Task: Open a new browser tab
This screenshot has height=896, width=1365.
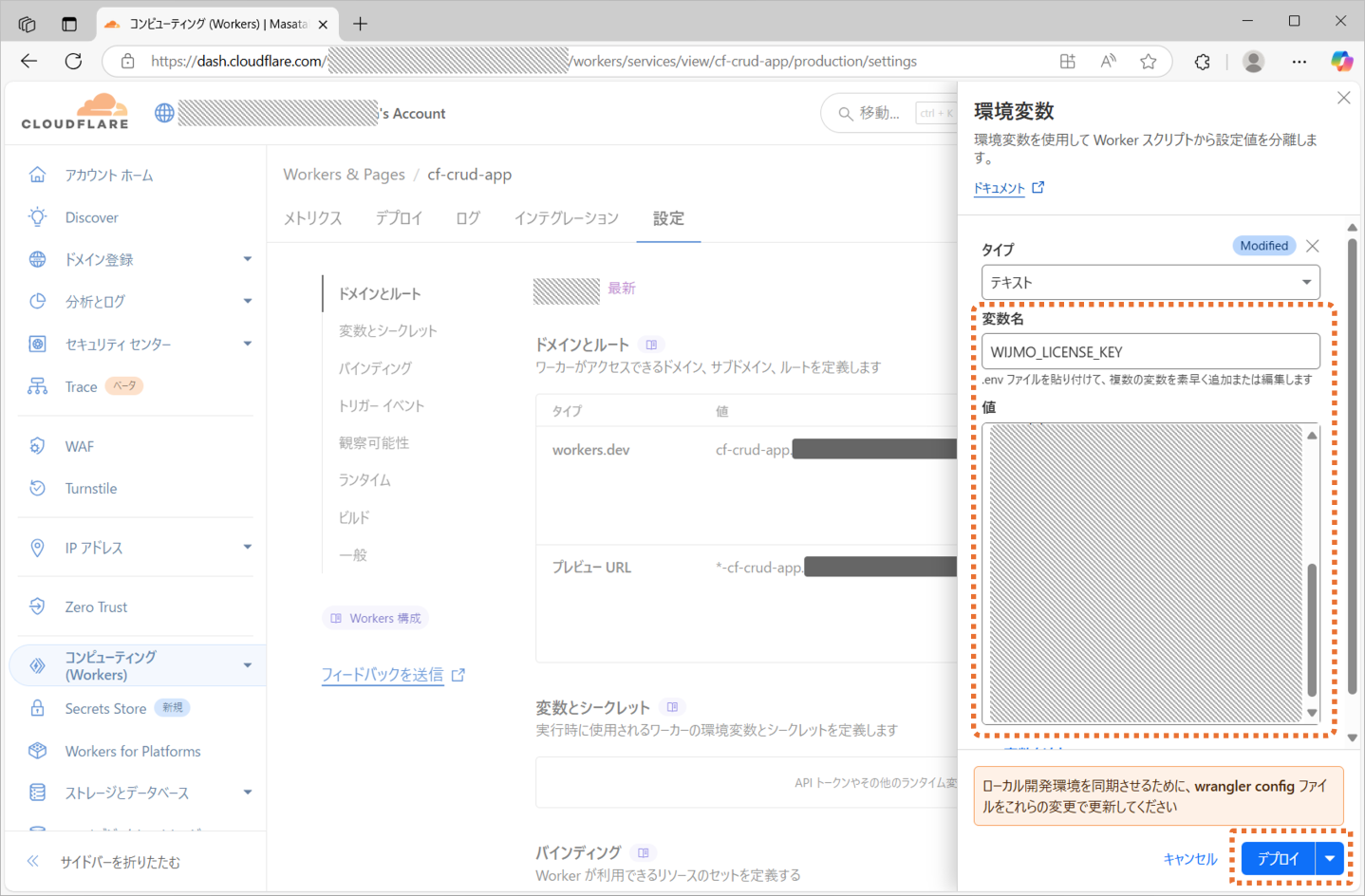Action: tap(360, 24)
